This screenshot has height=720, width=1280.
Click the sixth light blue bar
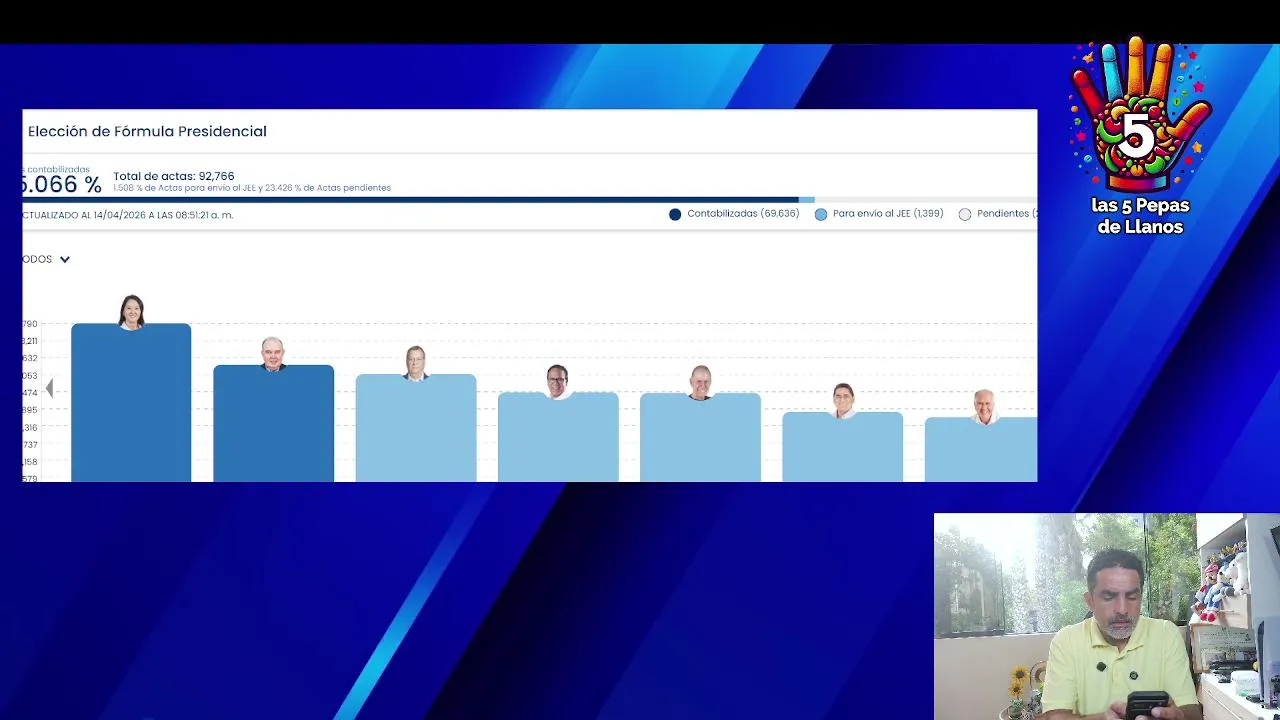(x=843, y=448)
